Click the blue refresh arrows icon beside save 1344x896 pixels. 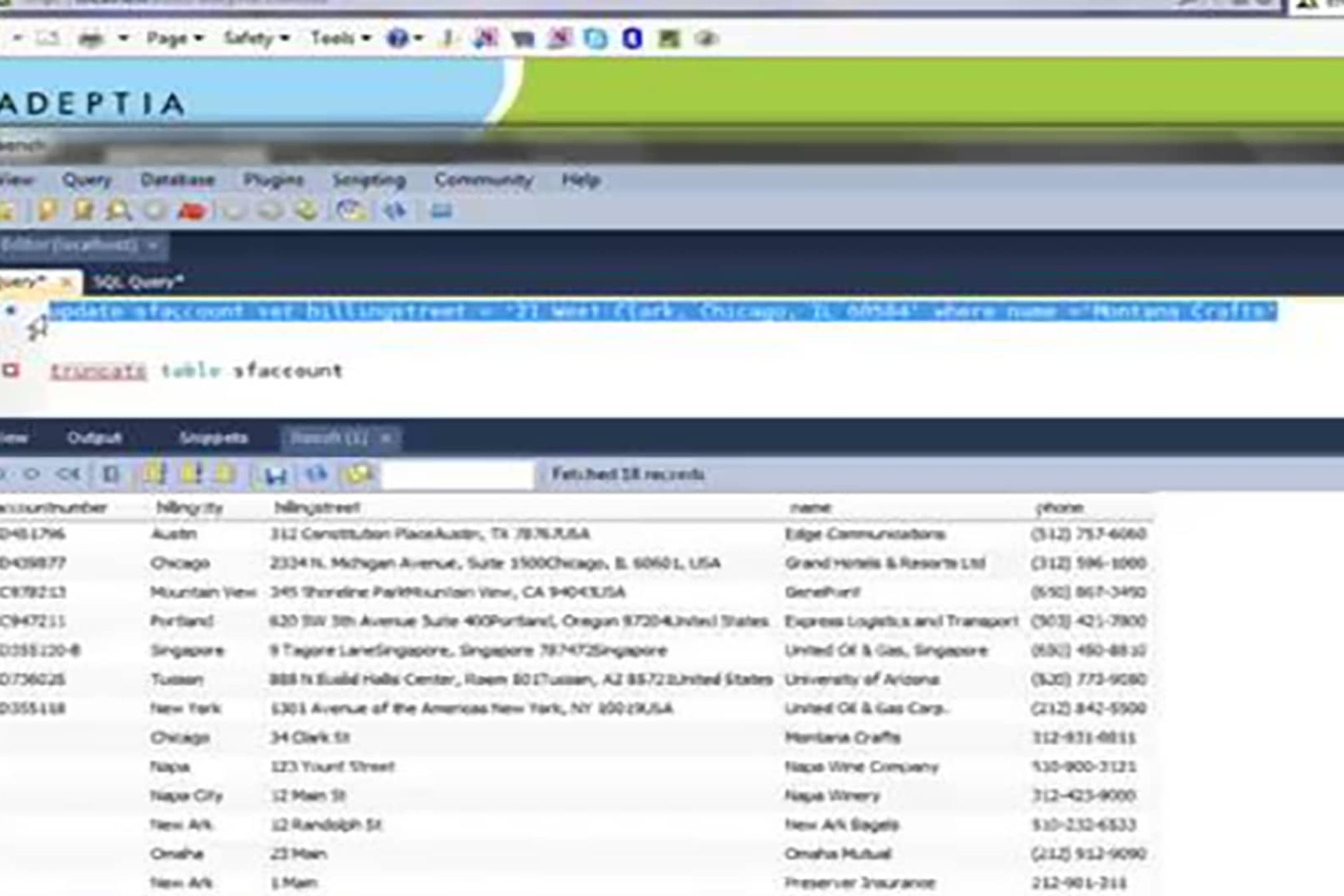click(x=317, y=475)
